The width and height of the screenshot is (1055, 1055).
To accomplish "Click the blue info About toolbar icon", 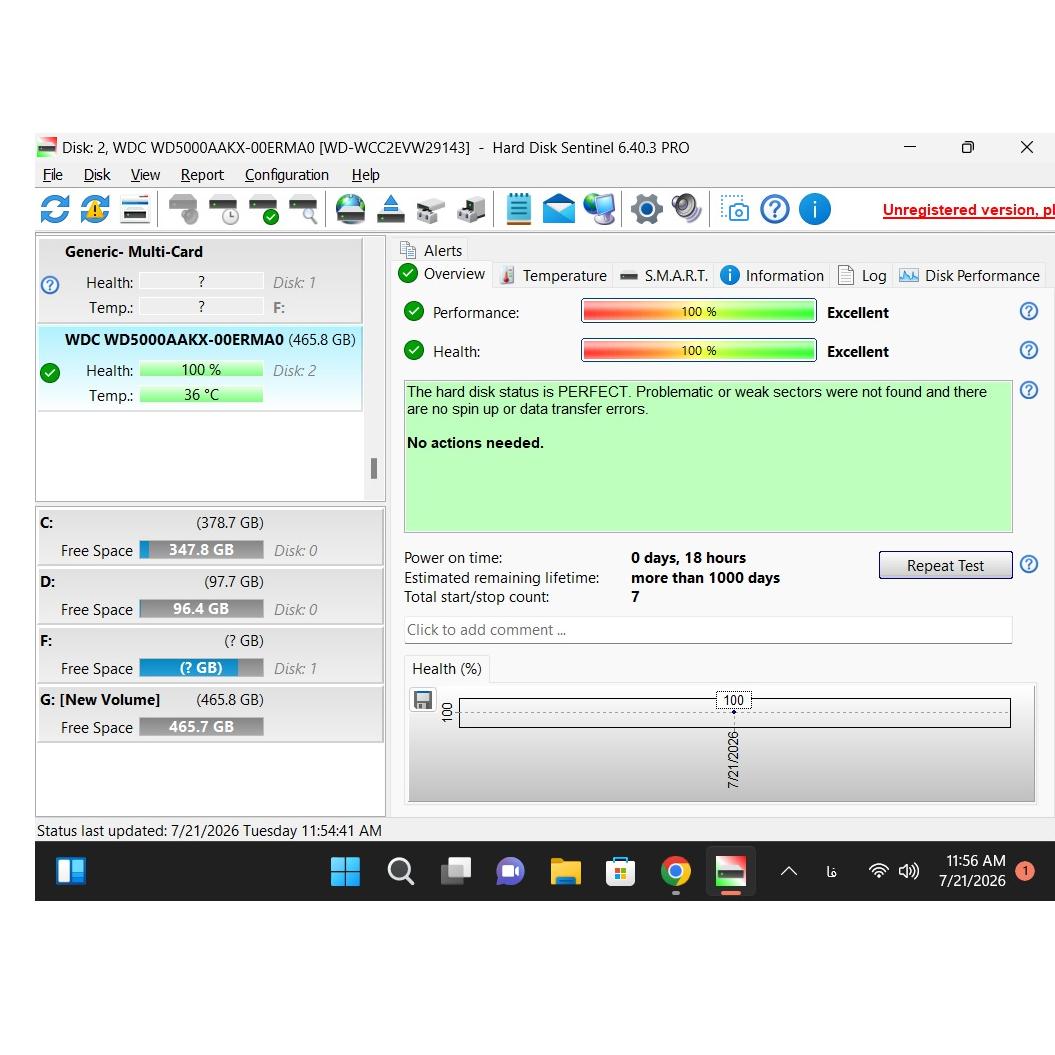I will tap(815, 209).
